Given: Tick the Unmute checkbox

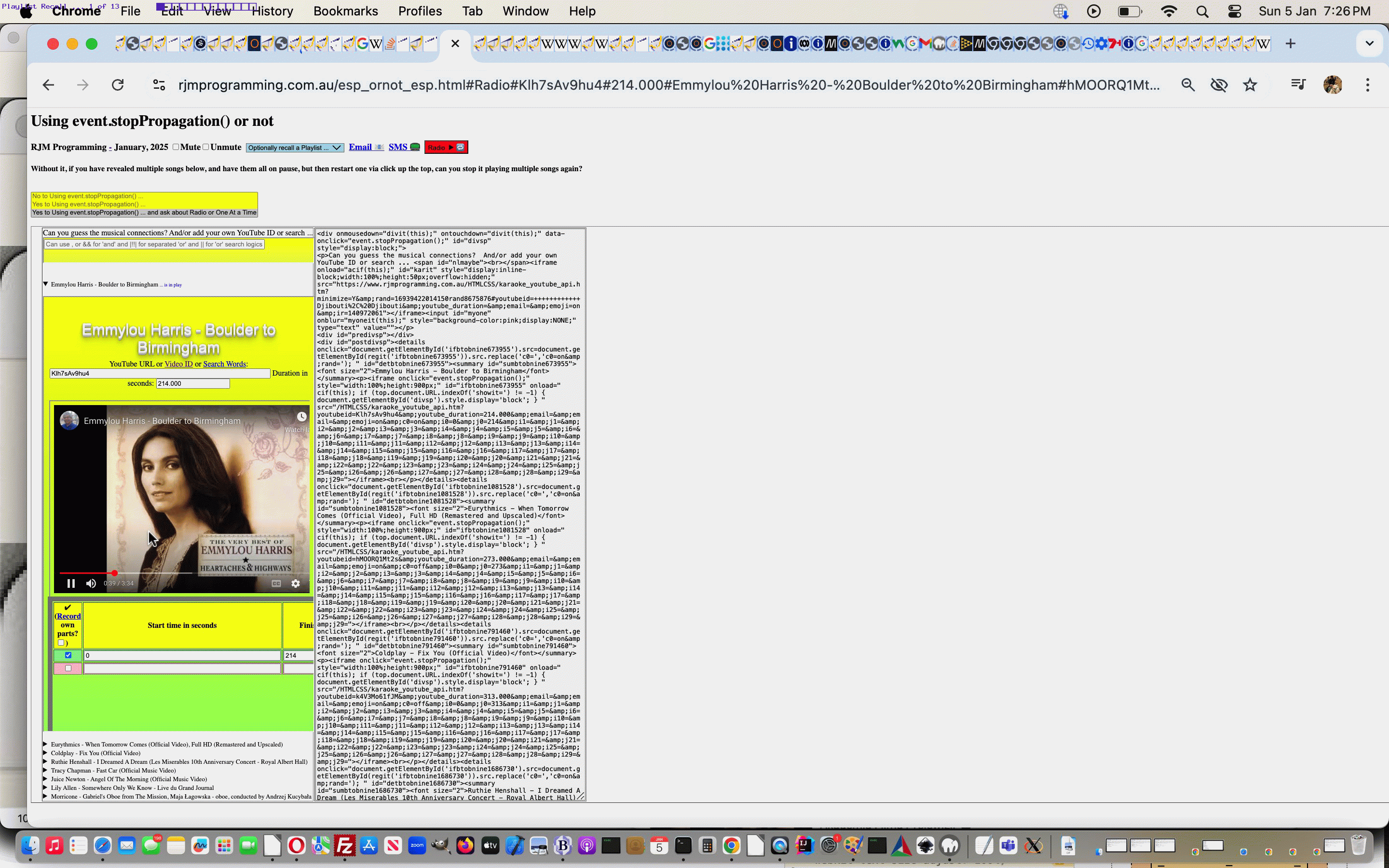Looking at the screenshot, I should click(205, 147).
